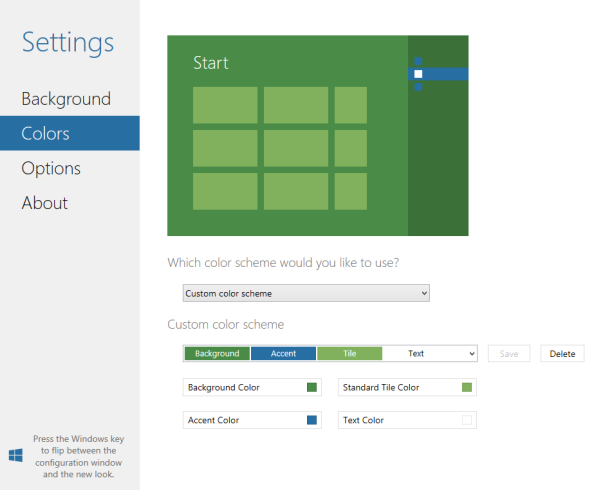Change the Accent Color swatch
Viewport: 600px width, 490px height.
pos(312,420)
